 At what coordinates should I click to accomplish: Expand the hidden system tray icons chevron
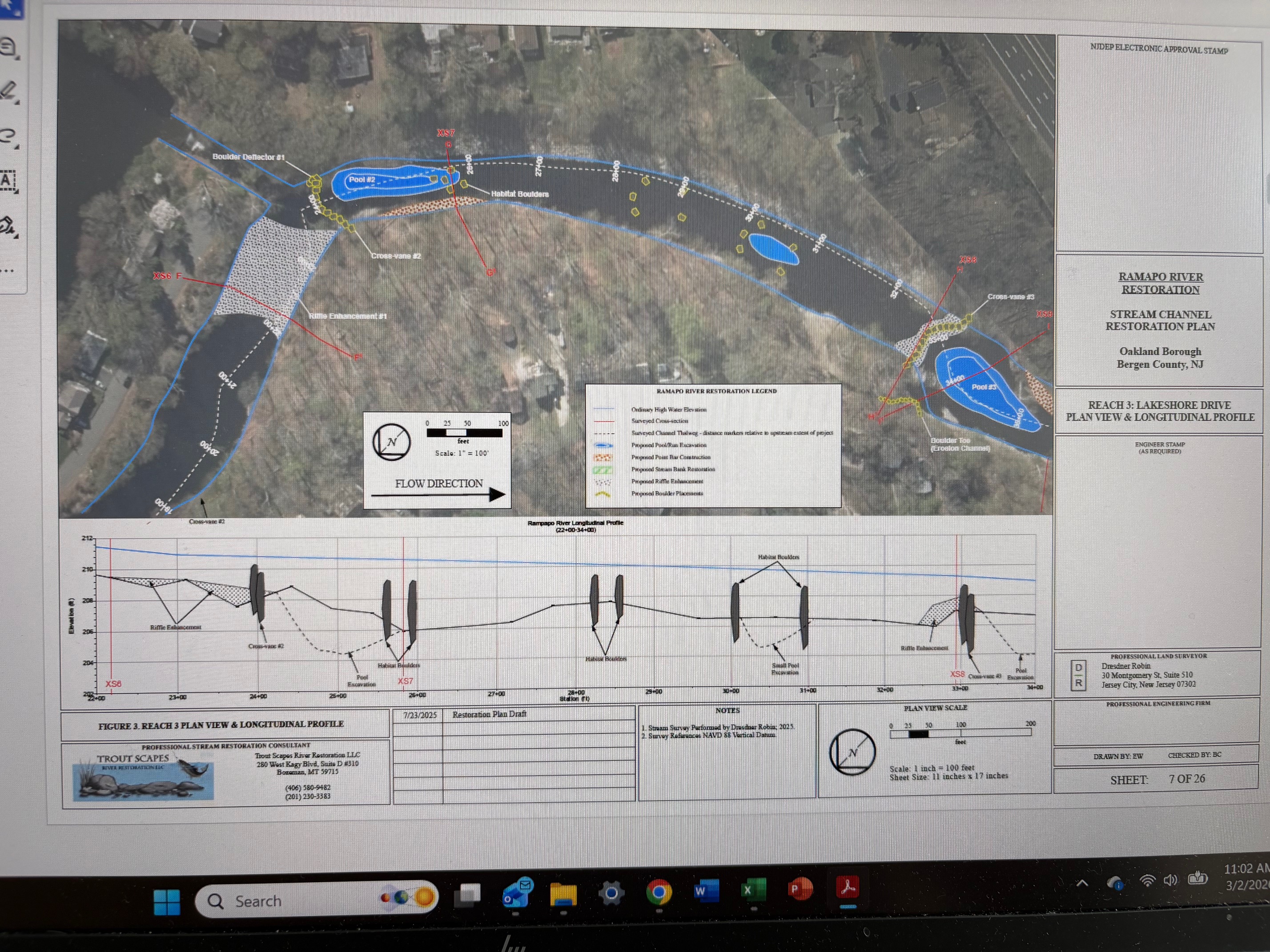coord(1082,883)
